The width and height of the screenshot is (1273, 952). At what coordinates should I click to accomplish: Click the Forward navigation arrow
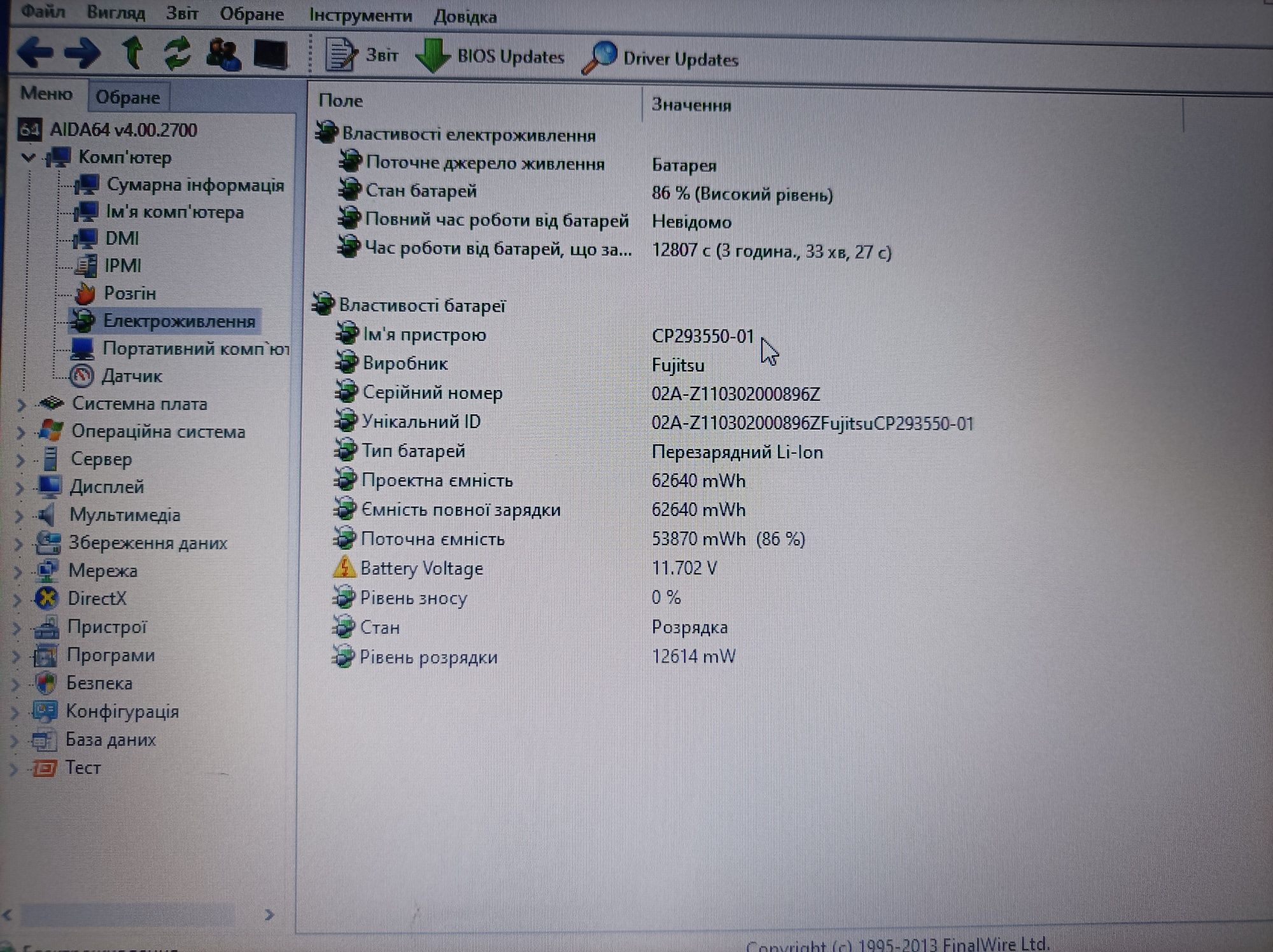point(83,53)
